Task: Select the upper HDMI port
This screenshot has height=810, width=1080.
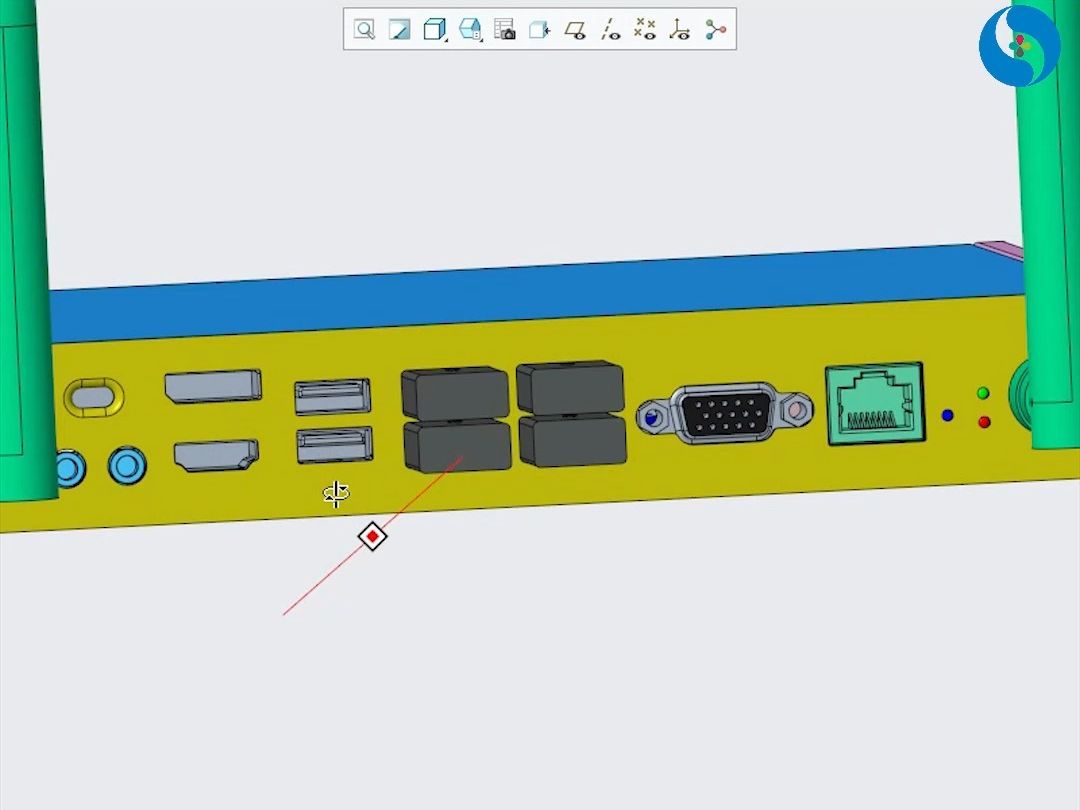Action: click(x=213, y=387)
